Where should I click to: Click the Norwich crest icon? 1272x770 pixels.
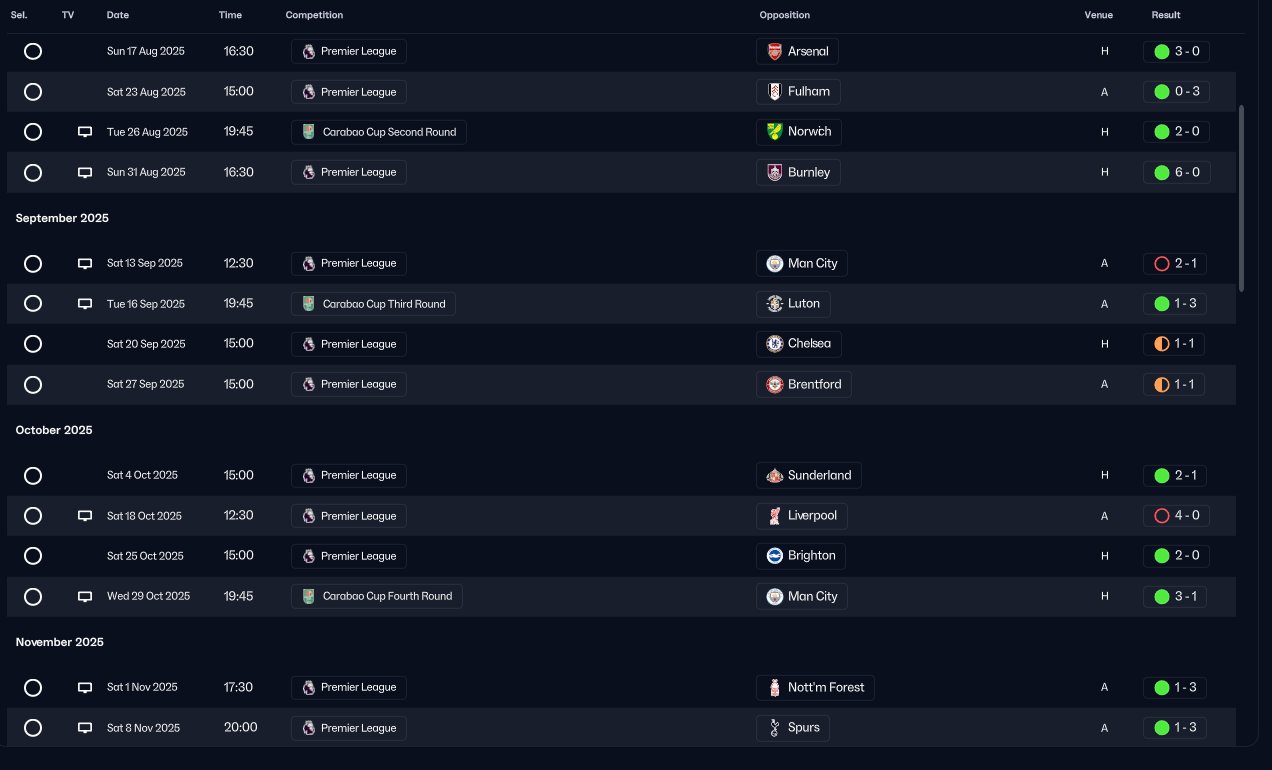[774, 132]
